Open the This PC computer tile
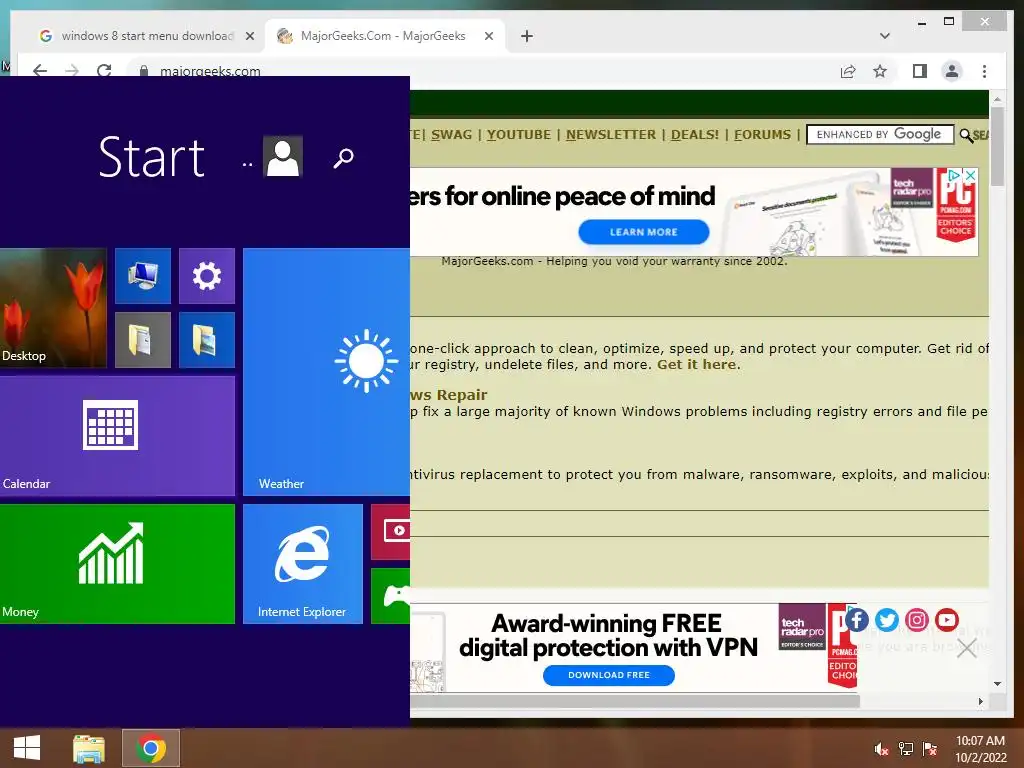Image resolution: width=1024 pixels, height=768 pixels. point(143,276)
